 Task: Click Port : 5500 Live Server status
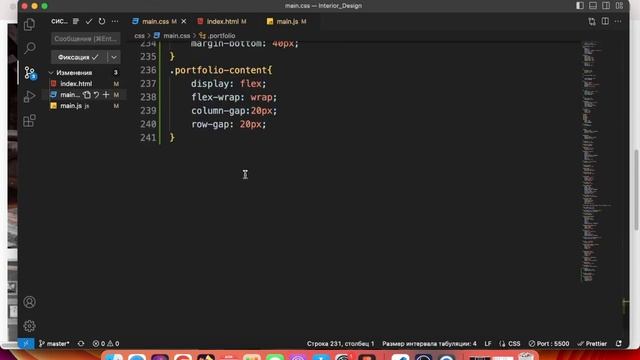(x=549, y=344)
